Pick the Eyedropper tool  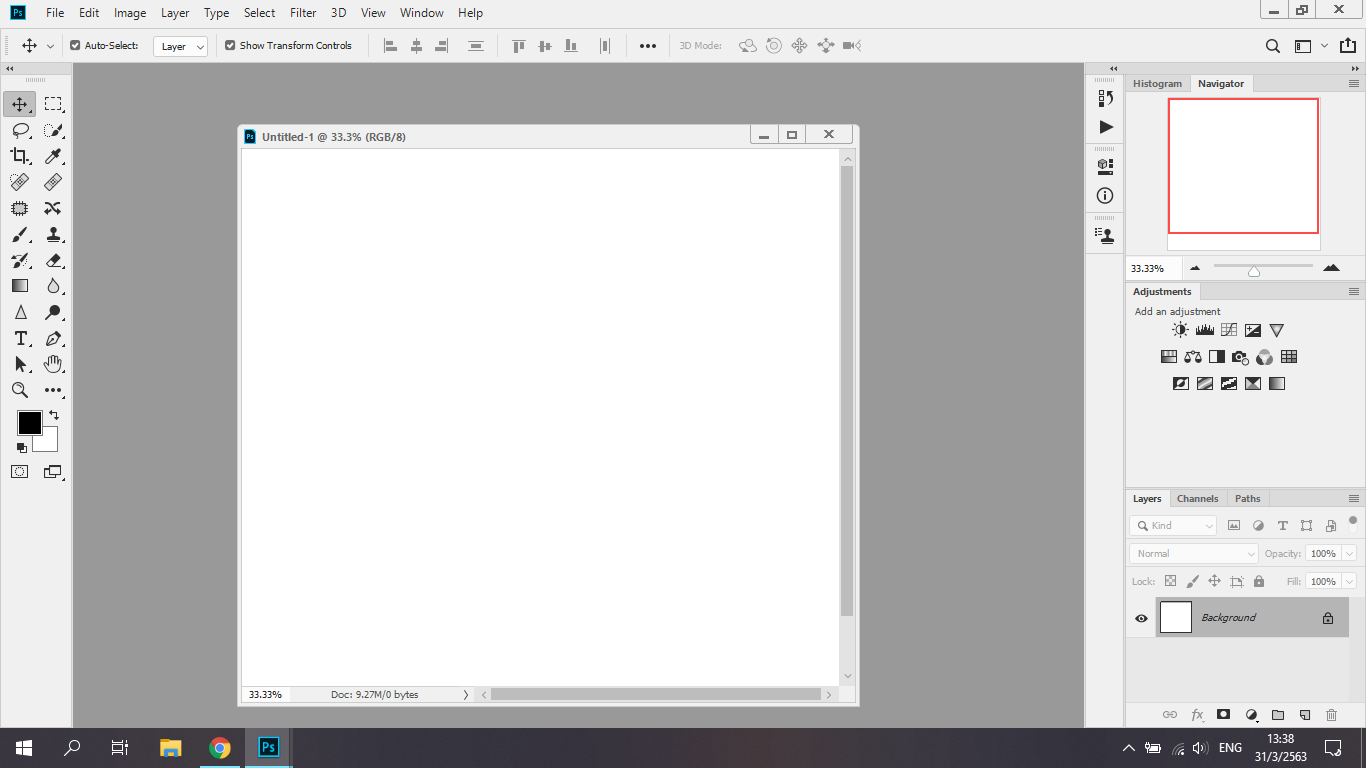tap(53, 156)
